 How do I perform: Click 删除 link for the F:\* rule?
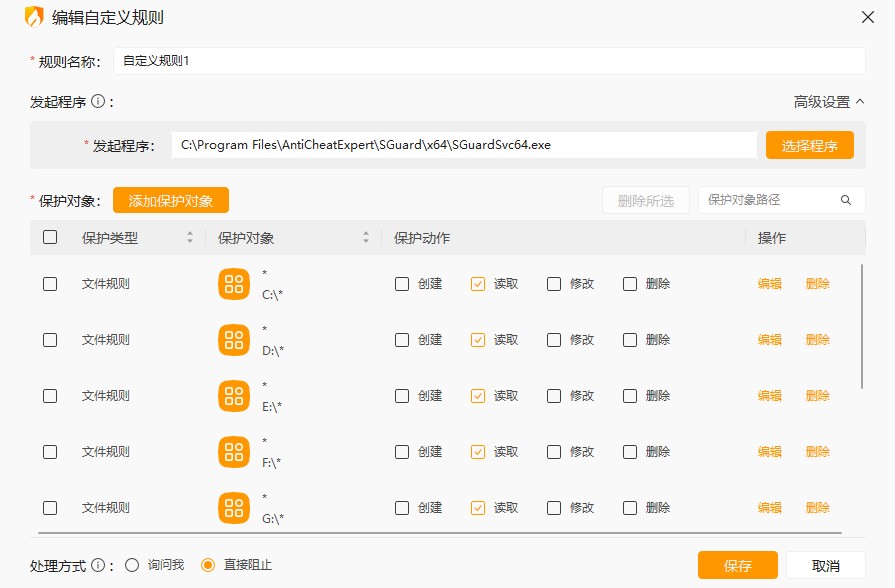coord(817,452)
